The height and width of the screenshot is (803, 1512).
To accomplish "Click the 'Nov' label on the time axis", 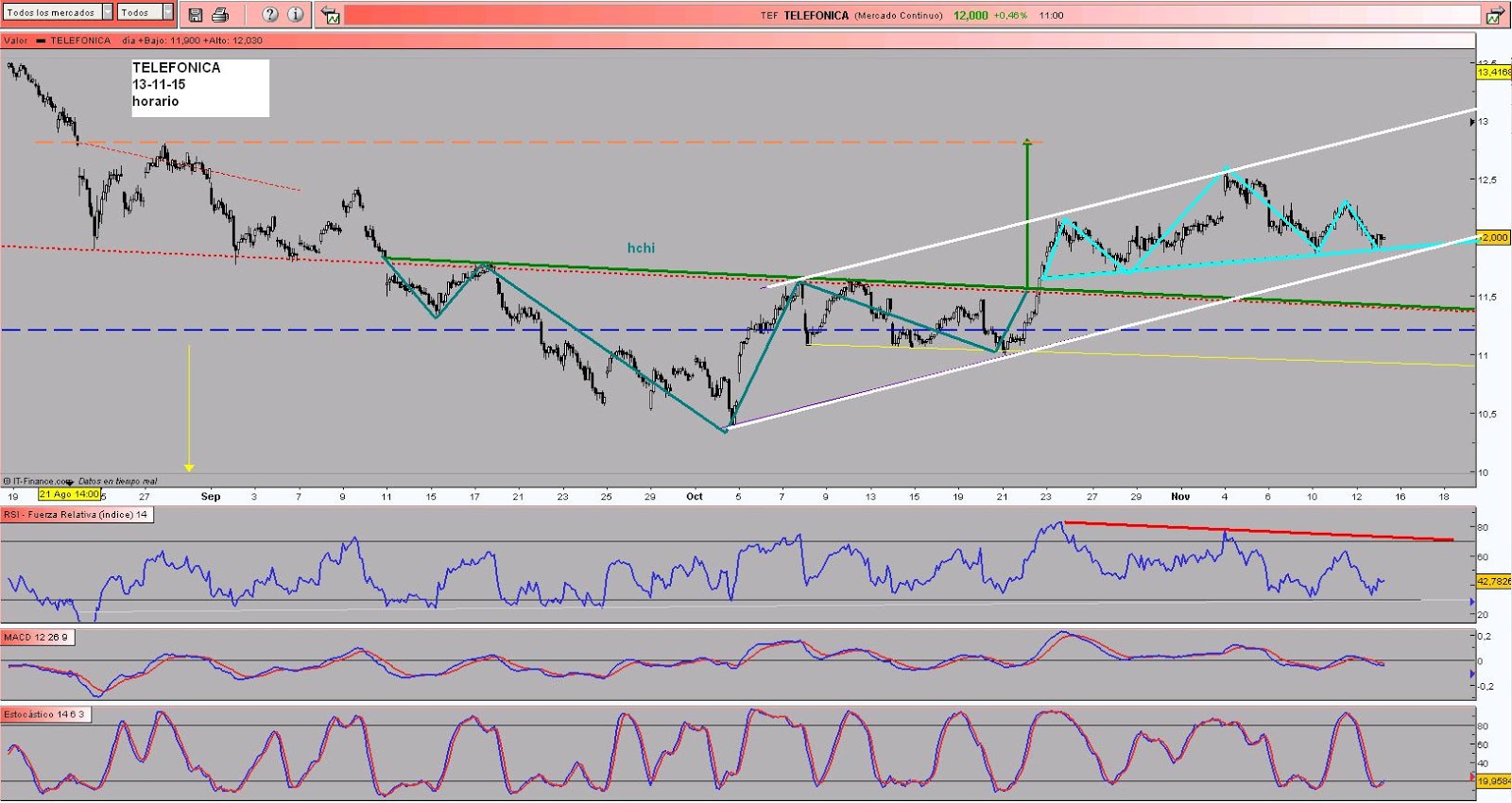I will click(x=1180, y=496).
